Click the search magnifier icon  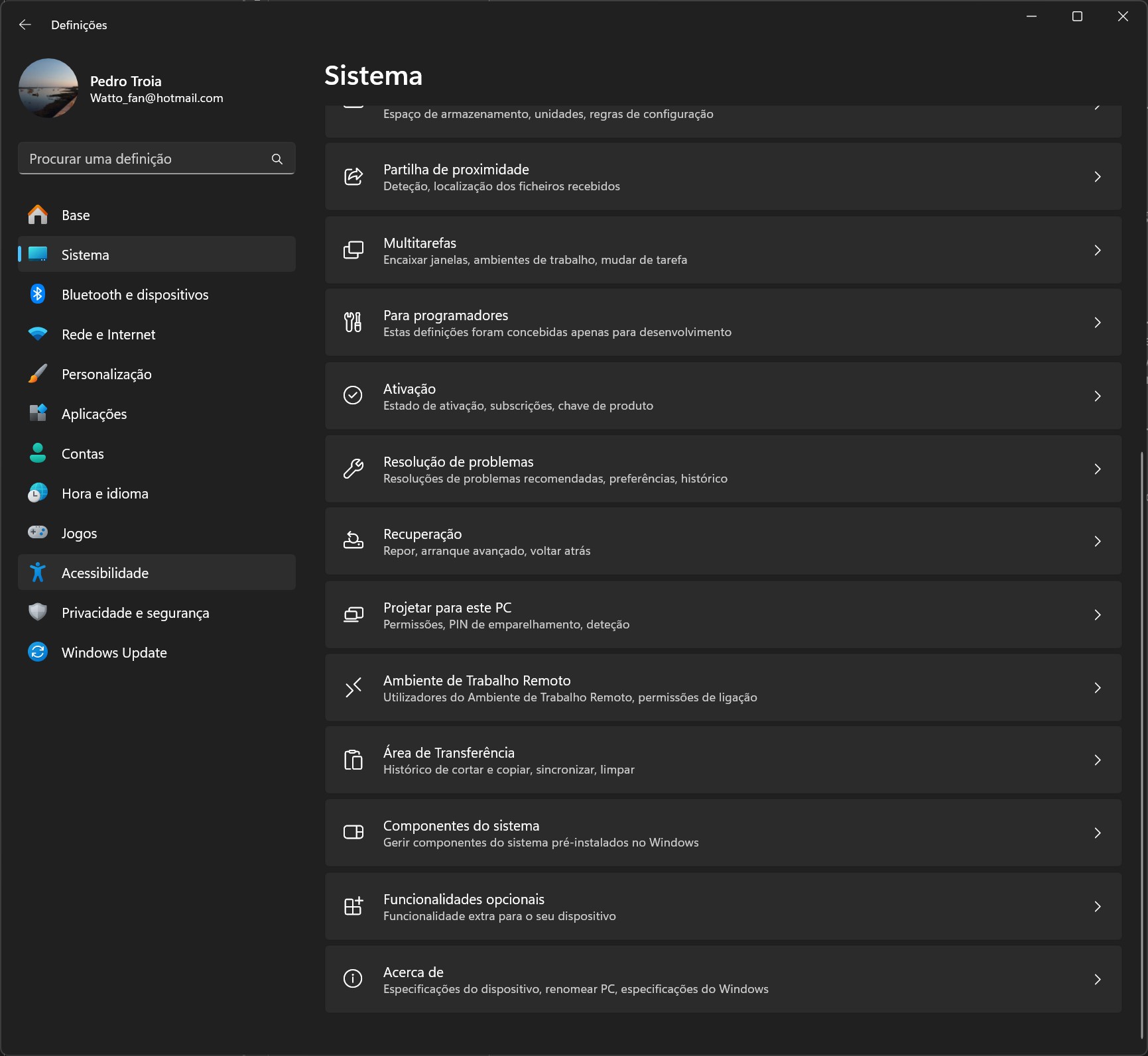[277, 159]
